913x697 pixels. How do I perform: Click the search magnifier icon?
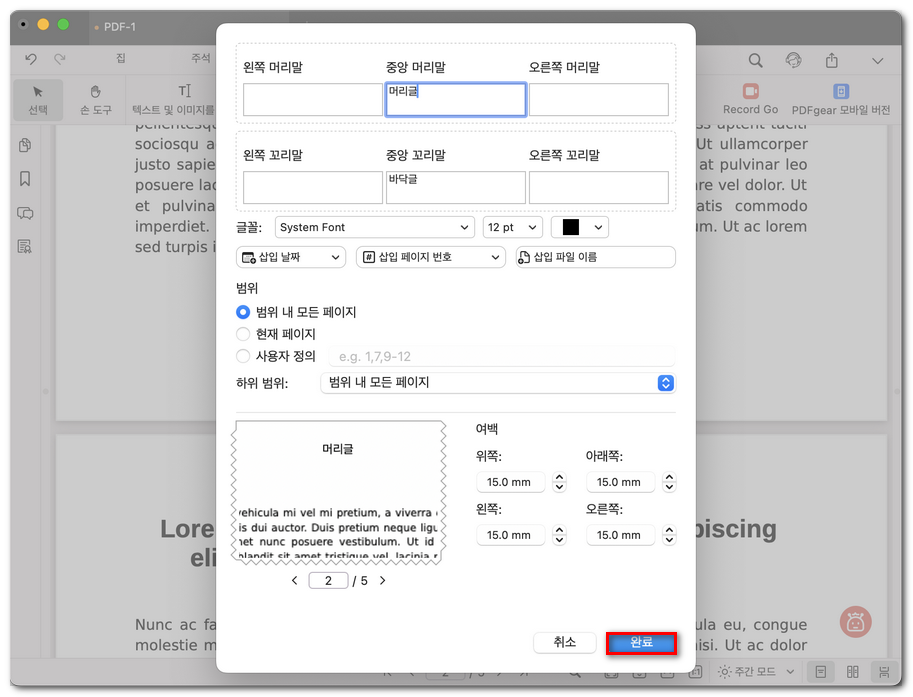click(756, 60)
